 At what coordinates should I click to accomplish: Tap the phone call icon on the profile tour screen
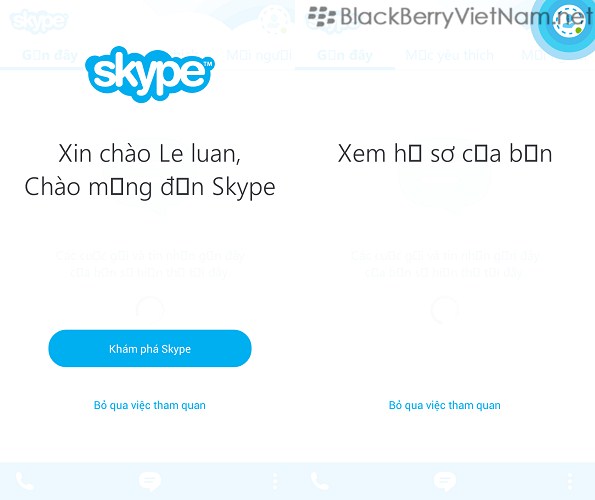[320, 481]
